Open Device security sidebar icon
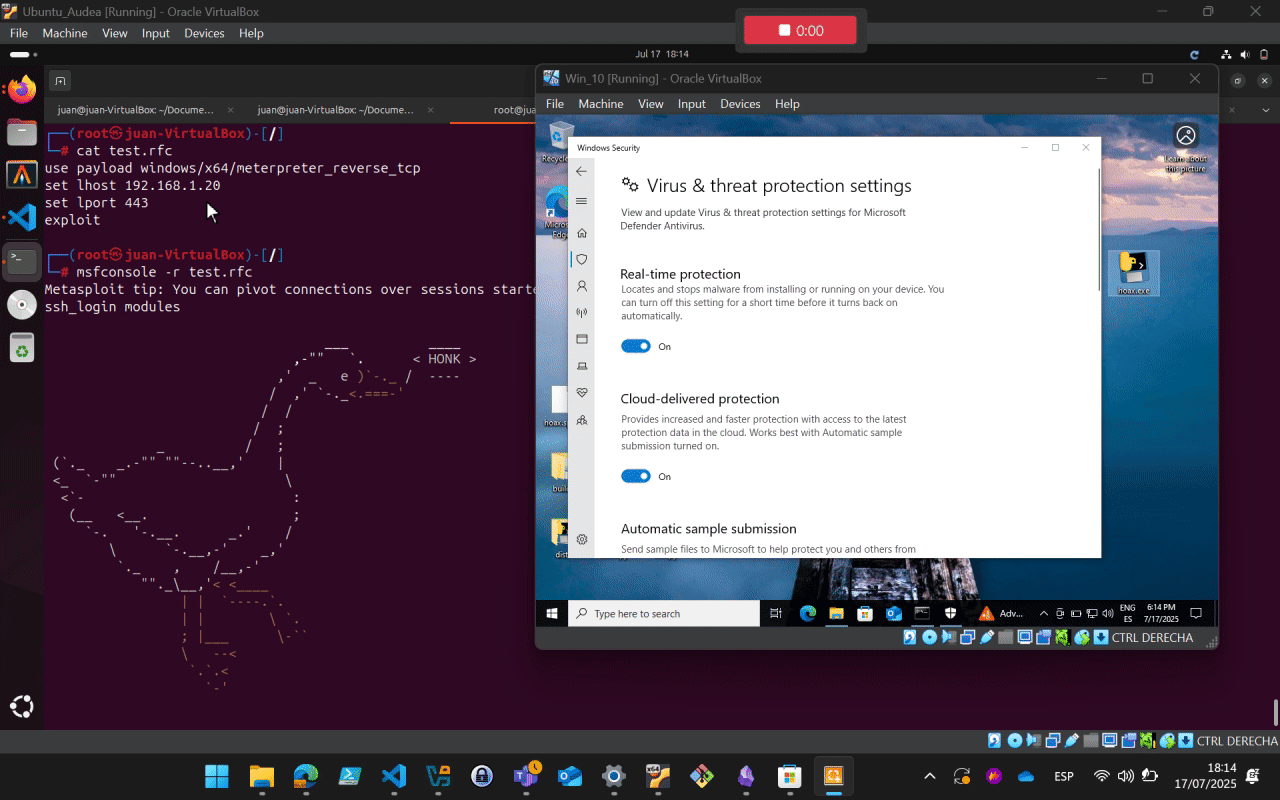Viewport: 1280px width, 800px height. pyautogui.click(x=582, y=366)
